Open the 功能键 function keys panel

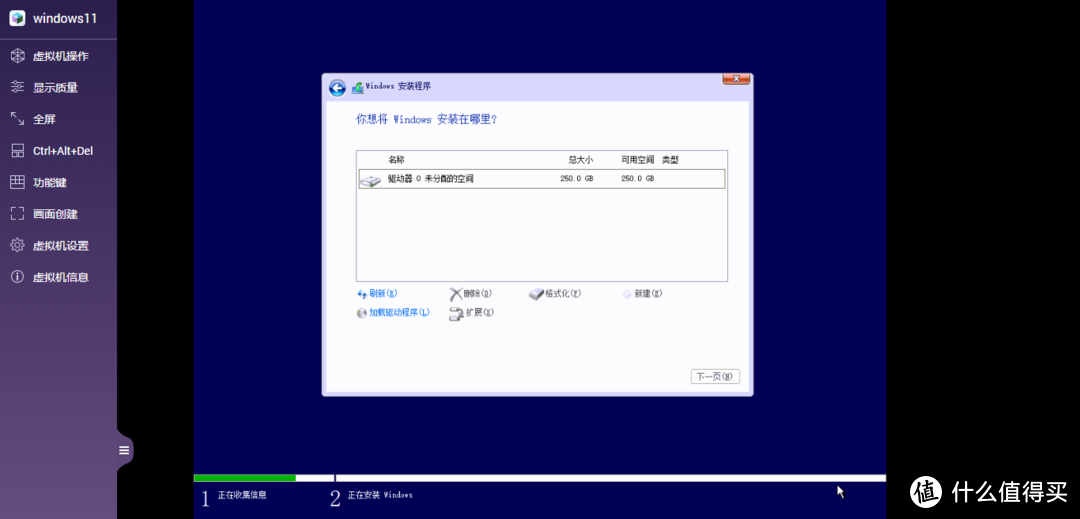coord(49,182)
